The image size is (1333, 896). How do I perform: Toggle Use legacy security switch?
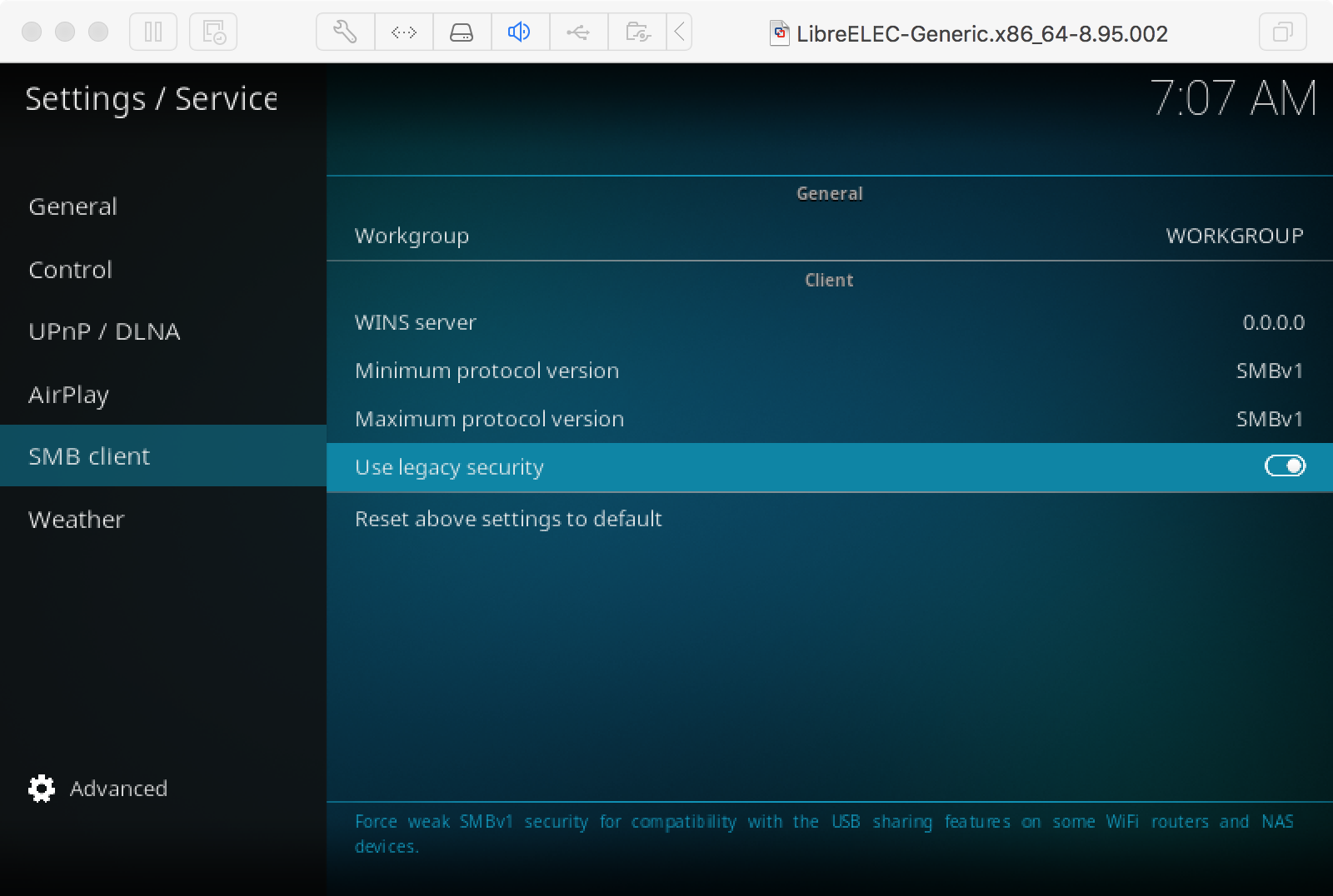tap(1284, 466)
